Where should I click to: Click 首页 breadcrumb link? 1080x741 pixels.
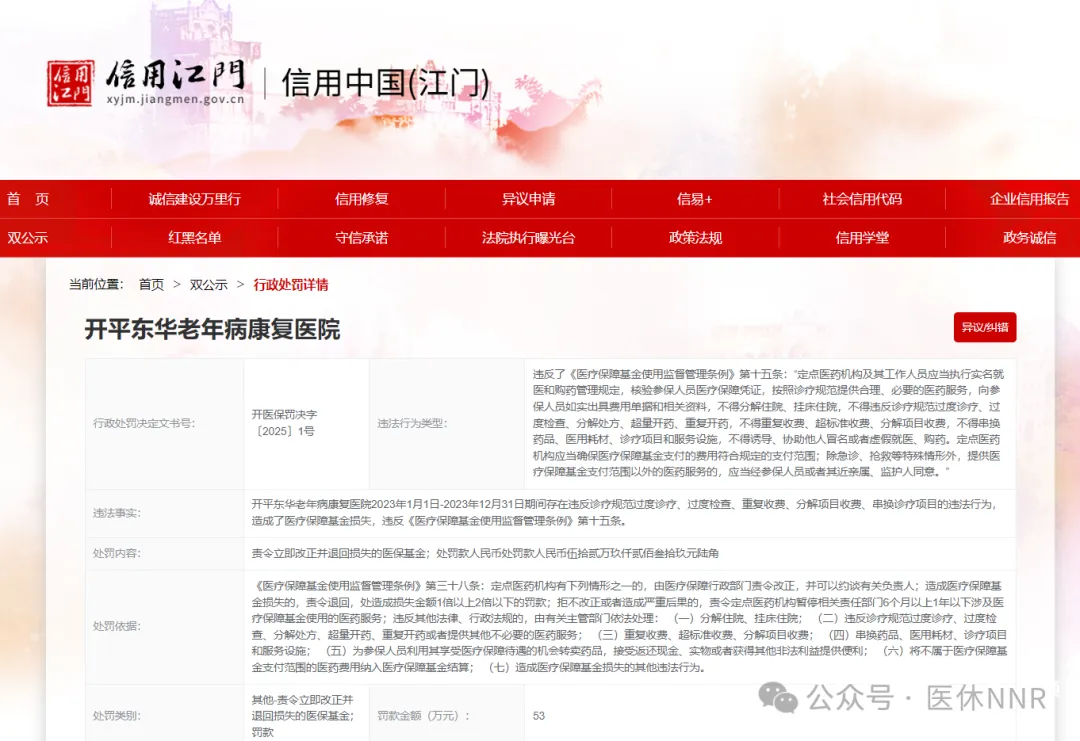tap(151, 284)
